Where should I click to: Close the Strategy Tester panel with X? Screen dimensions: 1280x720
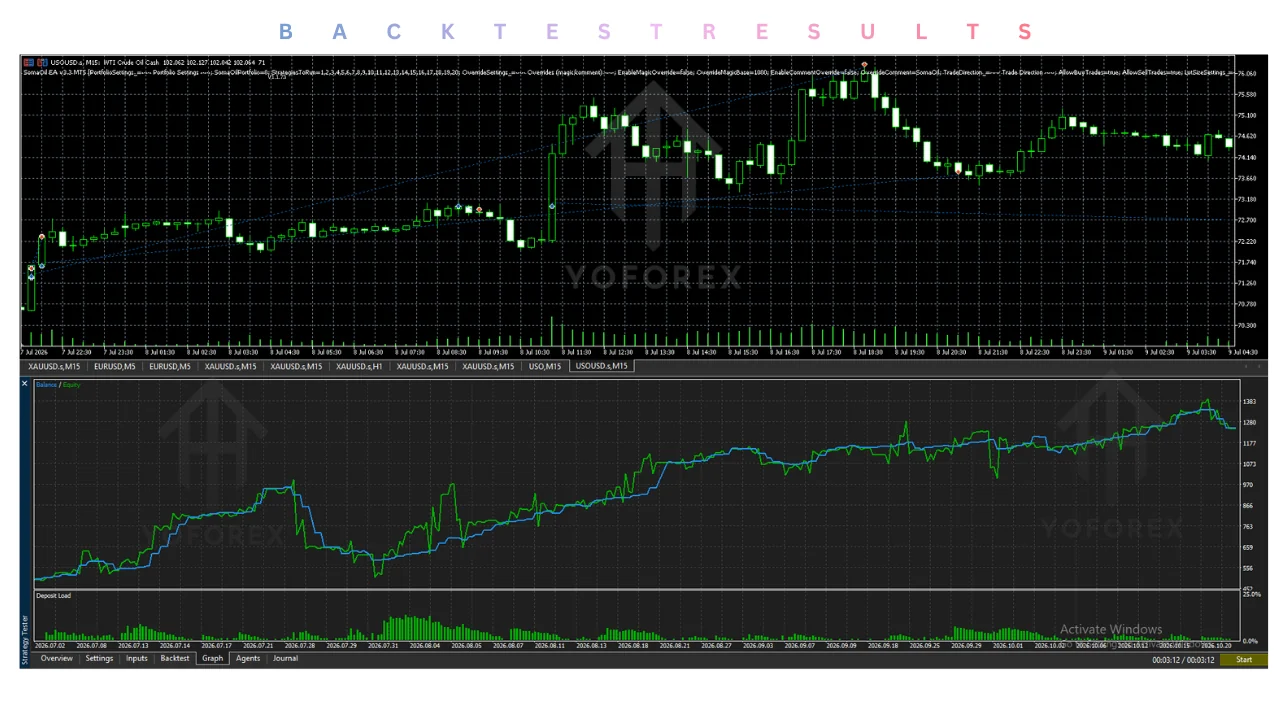25,384
